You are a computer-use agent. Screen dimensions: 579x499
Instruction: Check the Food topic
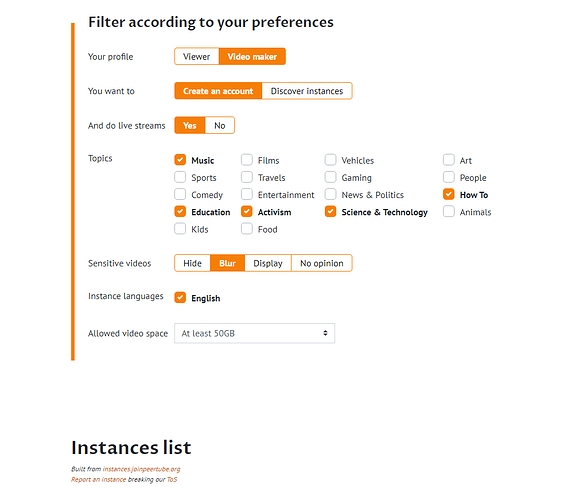(x=247, y=229)
